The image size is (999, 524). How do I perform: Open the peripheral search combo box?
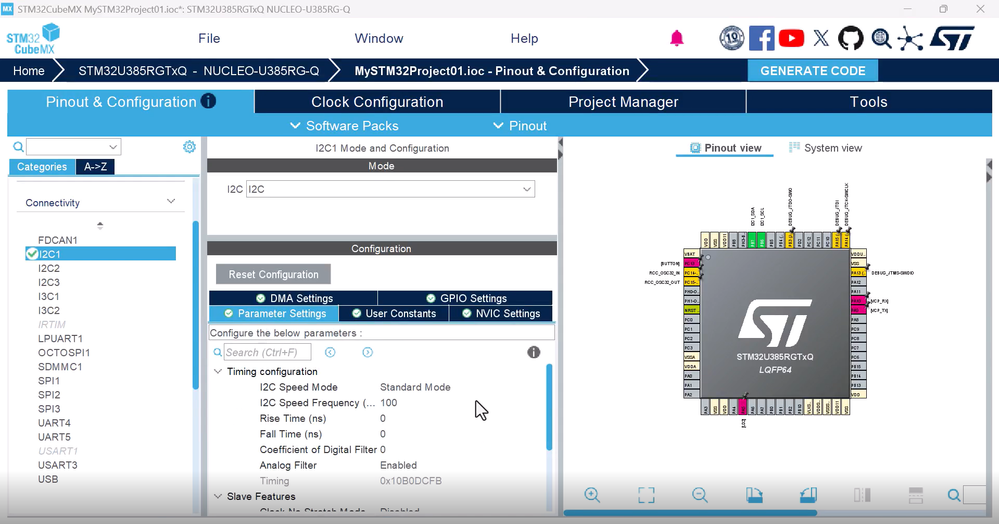[x=73, y=147]
